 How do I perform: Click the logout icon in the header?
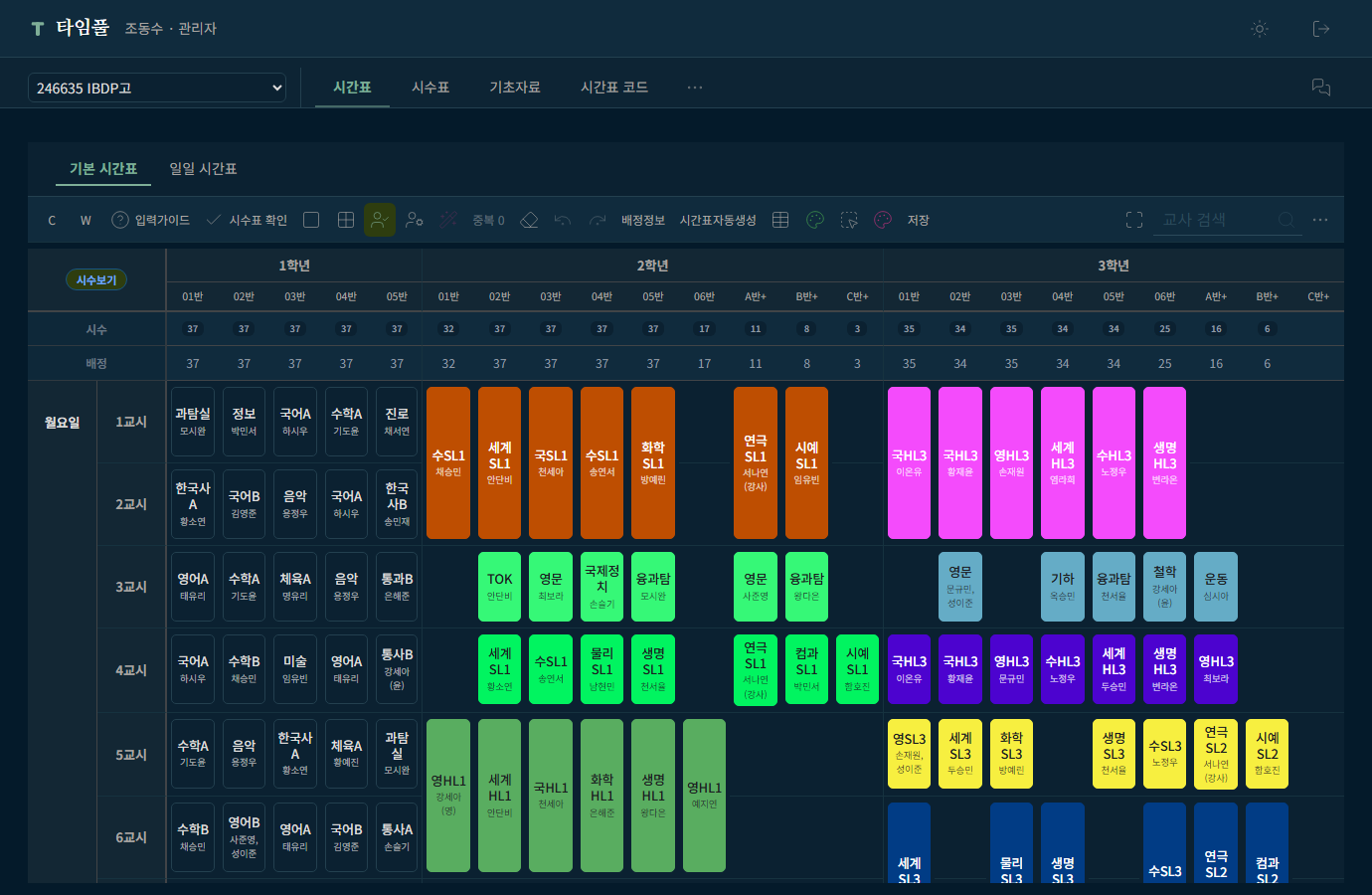click(x=1321, y=29)
